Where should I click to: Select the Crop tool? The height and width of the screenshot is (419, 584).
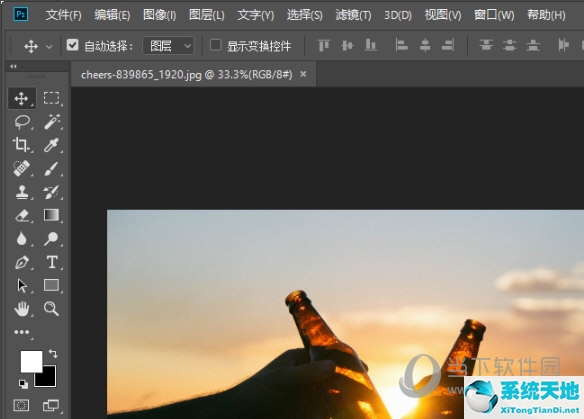21,145
